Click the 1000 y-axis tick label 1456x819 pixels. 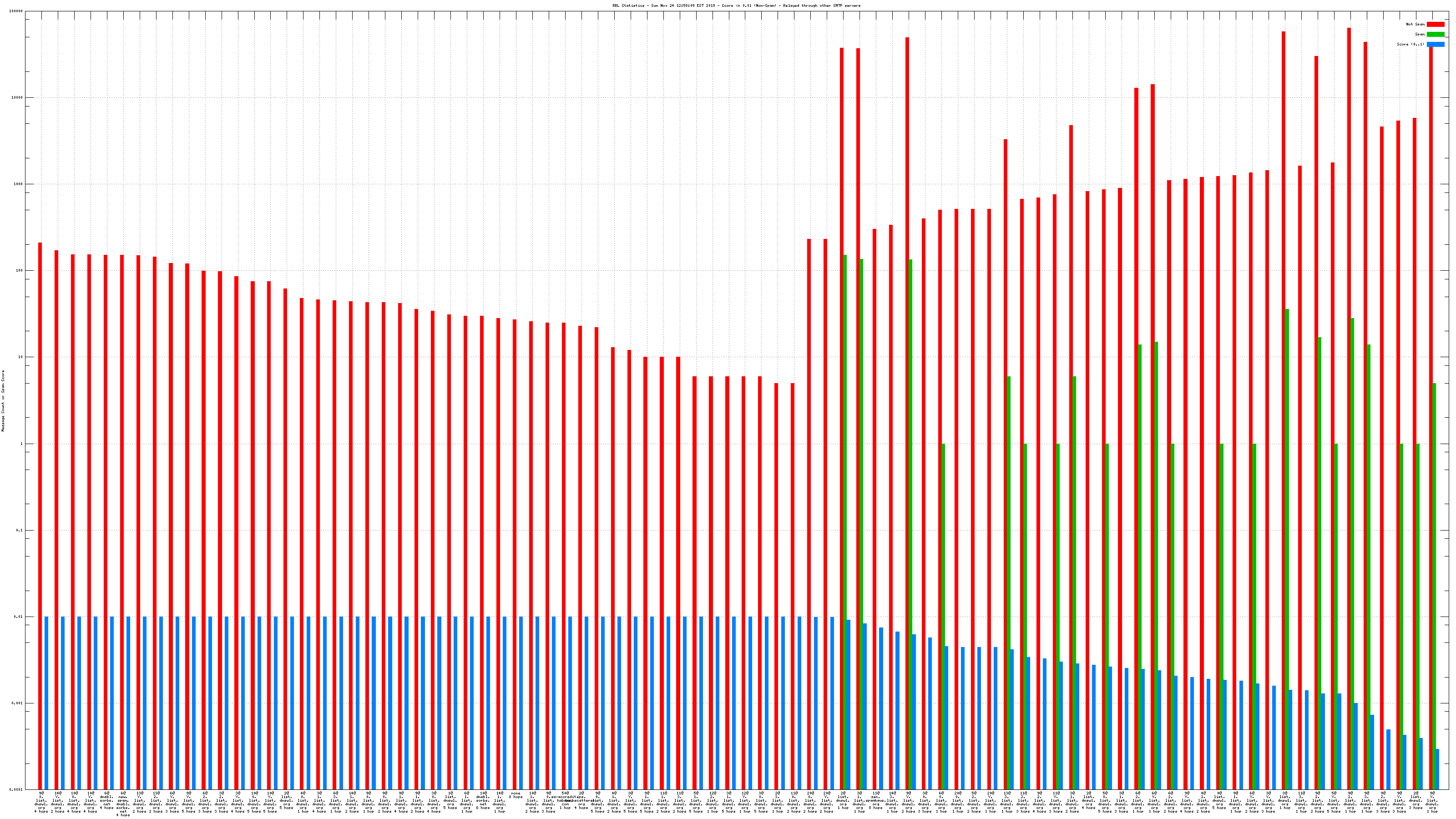point(18,184)
